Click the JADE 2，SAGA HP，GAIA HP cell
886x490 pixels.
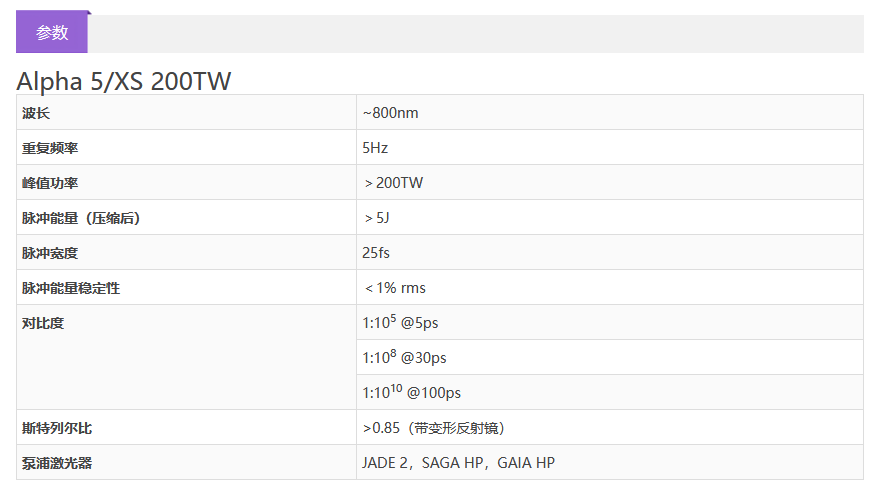click(x=458, y=463)
